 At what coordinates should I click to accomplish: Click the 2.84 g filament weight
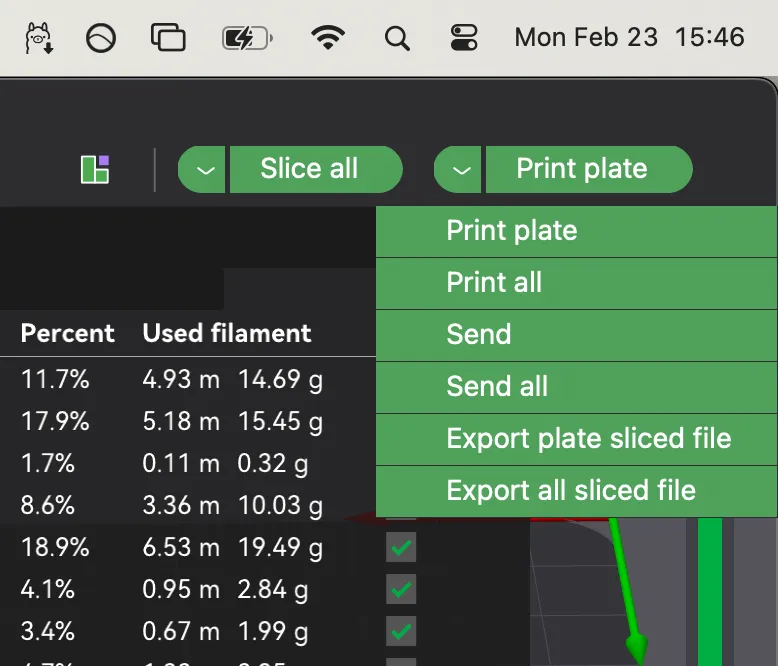click(x=273, y=590)
